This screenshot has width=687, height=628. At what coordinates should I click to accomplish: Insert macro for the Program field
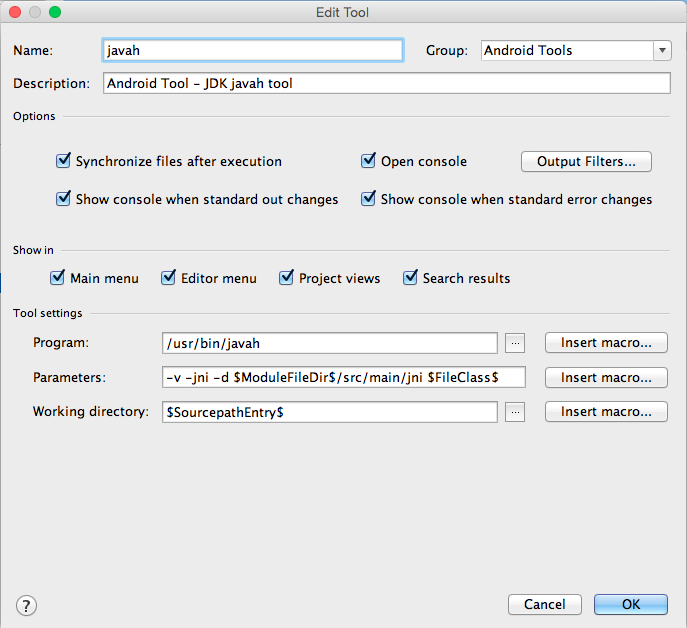(x=606, y=343)
